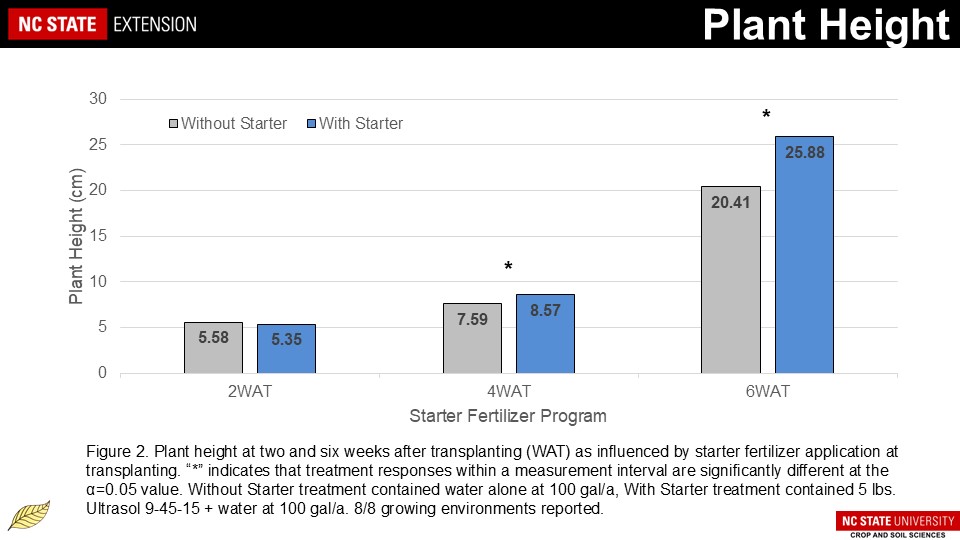Viewport: 960px width, 540px height.
Task: Click the gray 4WAT bar labeled 7.59
Action: click(472, 339)
